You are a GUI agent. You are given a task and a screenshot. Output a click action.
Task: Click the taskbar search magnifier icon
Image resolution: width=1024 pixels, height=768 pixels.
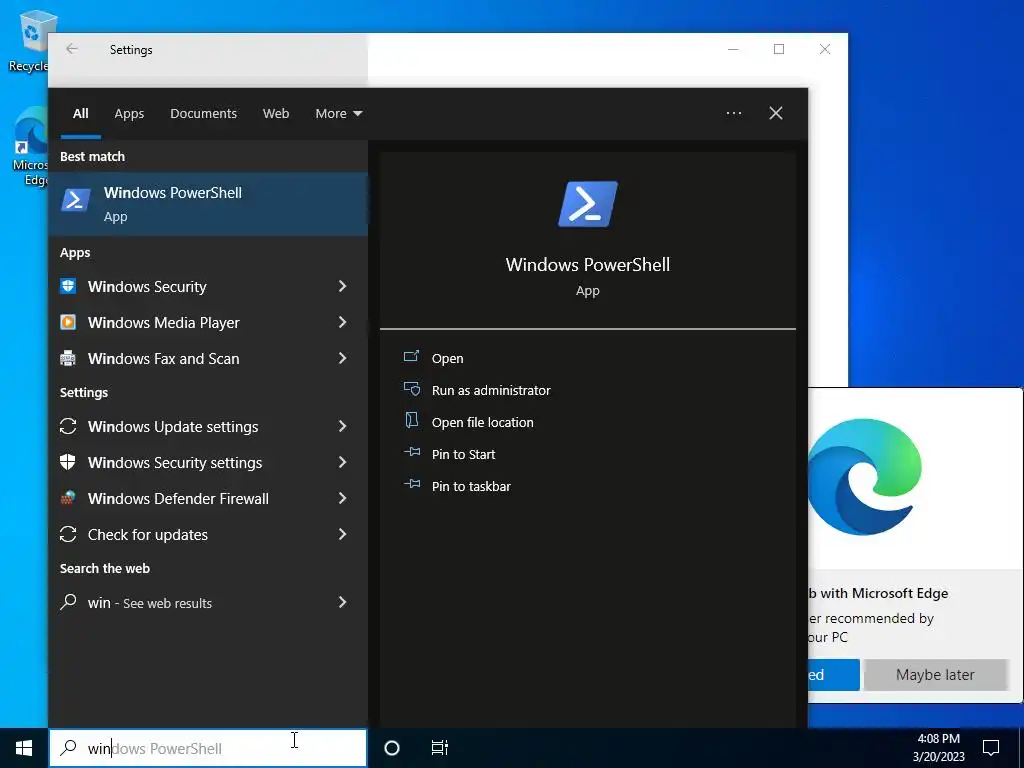(x=68, y=748)
